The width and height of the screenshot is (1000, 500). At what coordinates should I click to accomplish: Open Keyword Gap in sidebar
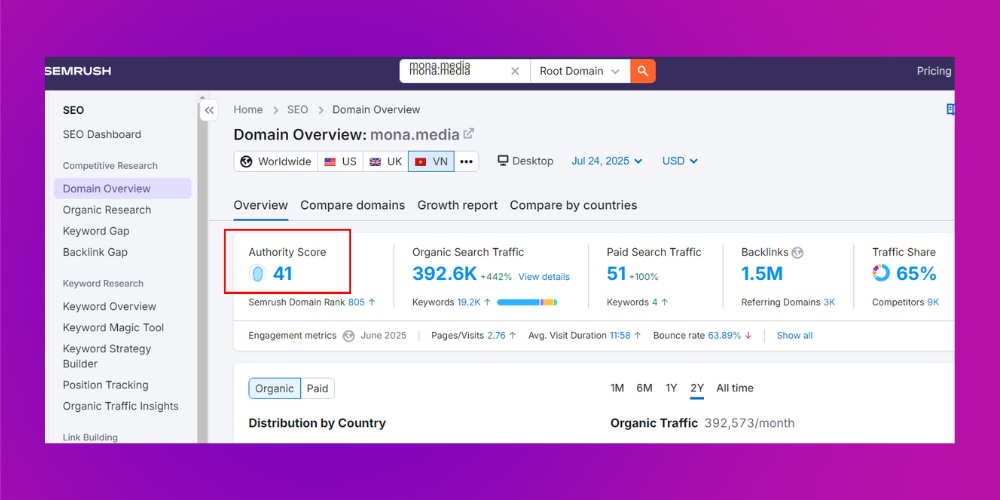coord(96,231)
